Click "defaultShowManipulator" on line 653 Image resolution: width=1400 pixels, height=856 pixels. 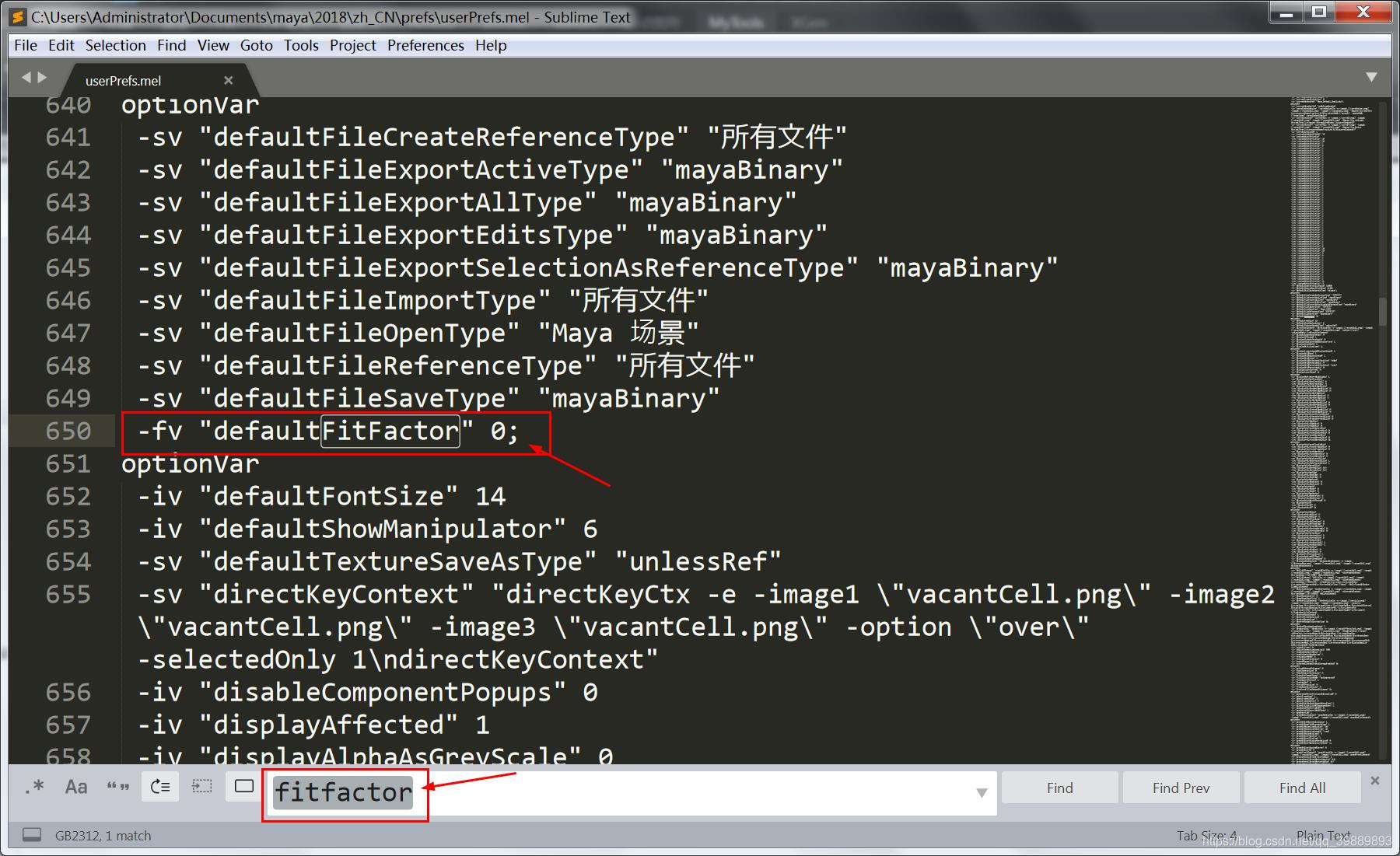[382, 529]
